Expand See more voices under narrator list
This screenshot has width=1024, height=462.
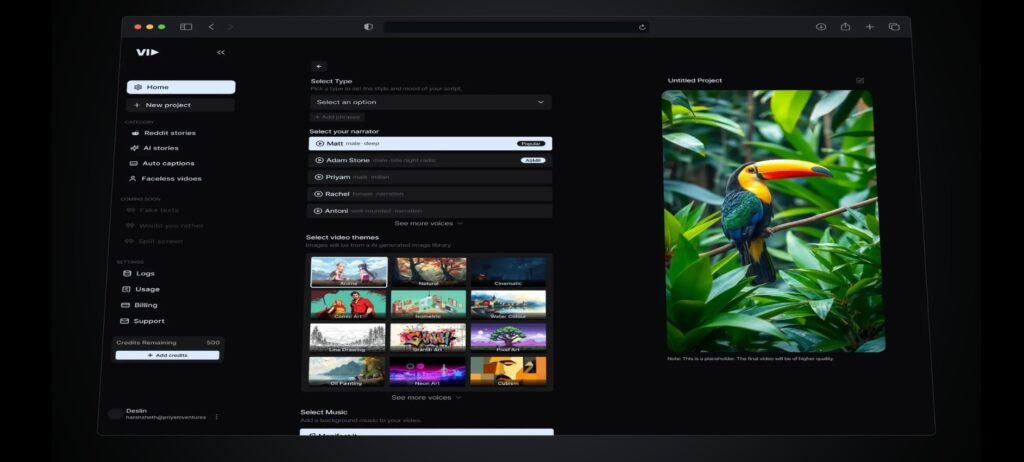428,223
